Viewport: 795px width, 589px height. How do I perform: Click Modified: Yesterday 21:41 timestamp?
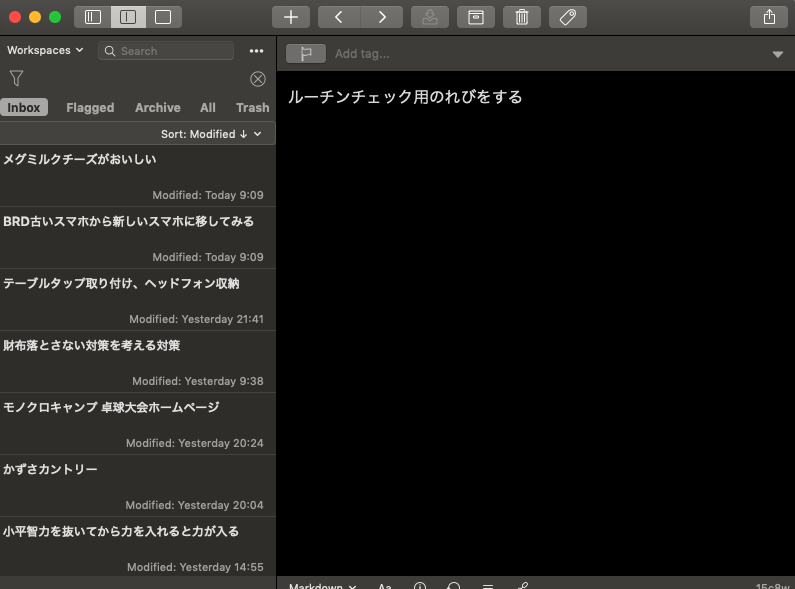coord(196,319)
